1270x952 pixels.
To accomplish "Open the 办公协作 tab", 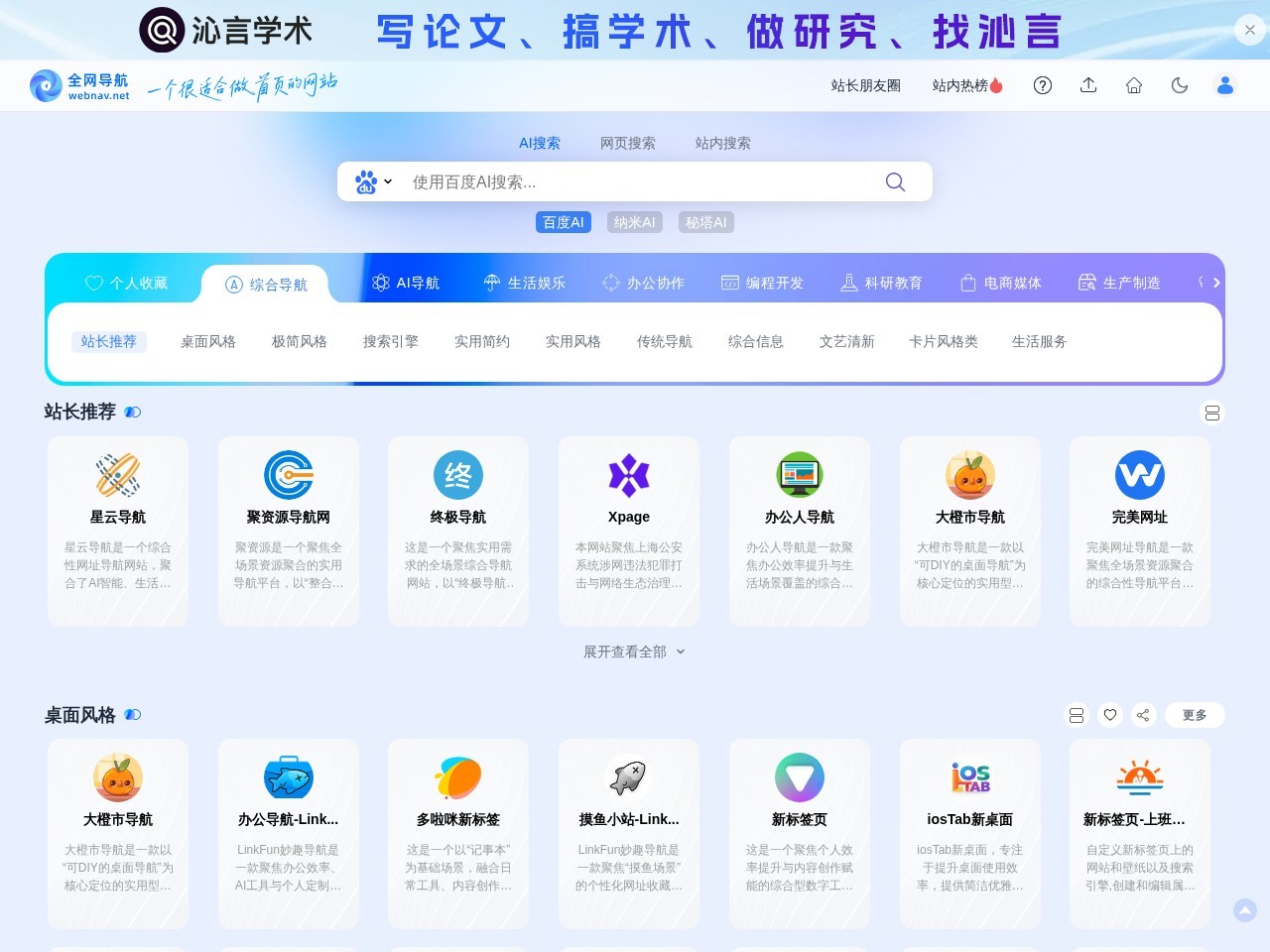I will (x=644, y=283).
